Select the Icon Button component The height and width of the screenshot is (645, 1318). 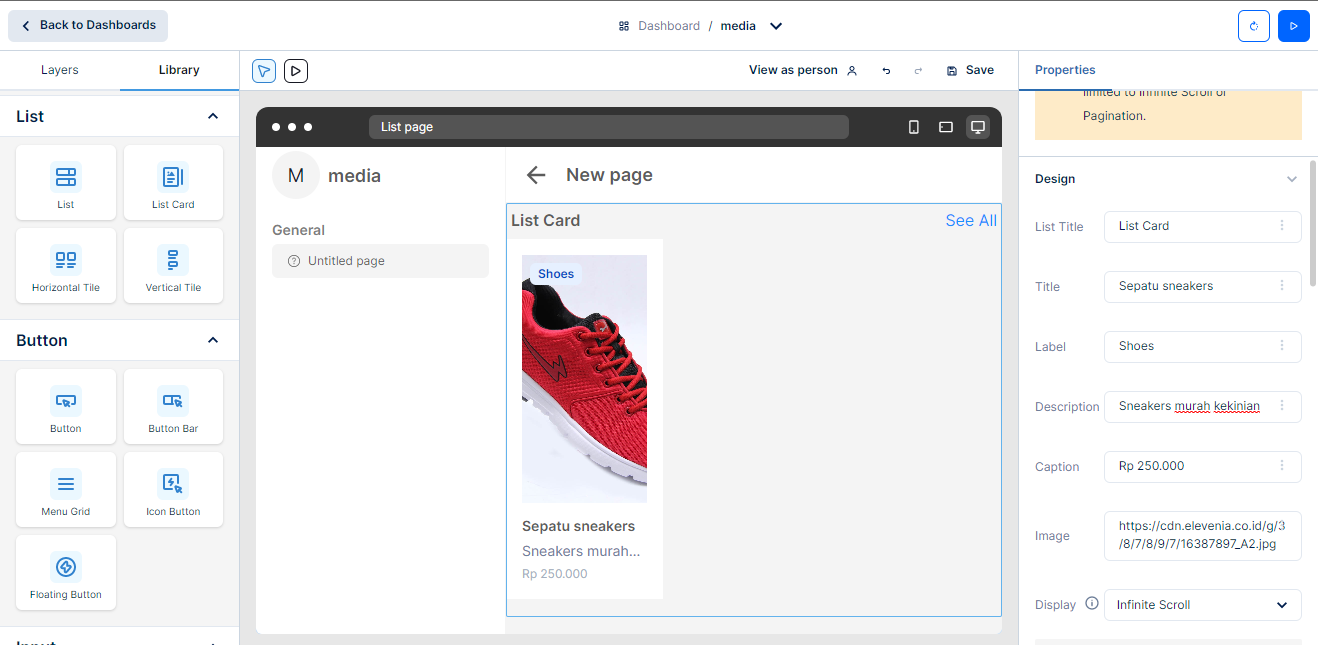pos(173,490)
